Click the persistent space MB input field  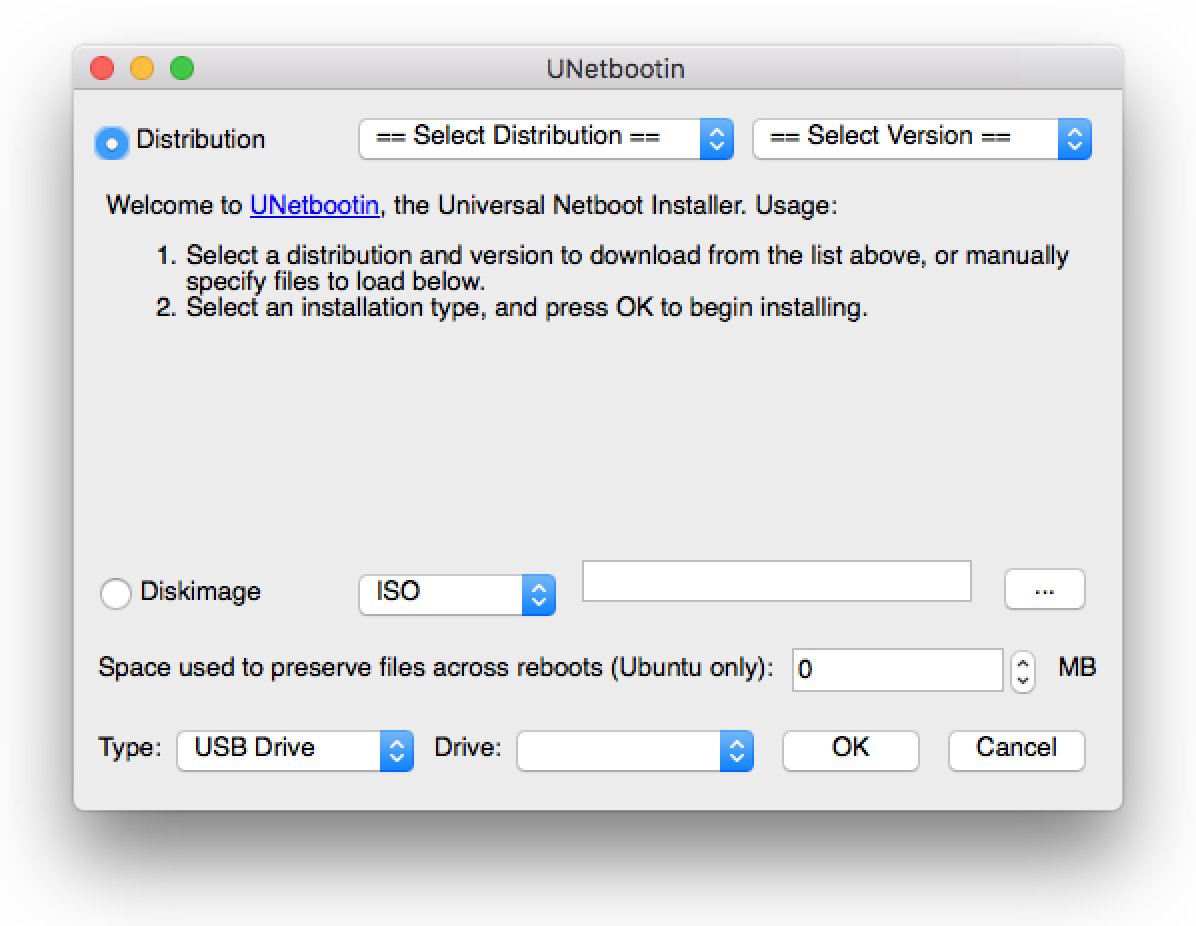897,670
